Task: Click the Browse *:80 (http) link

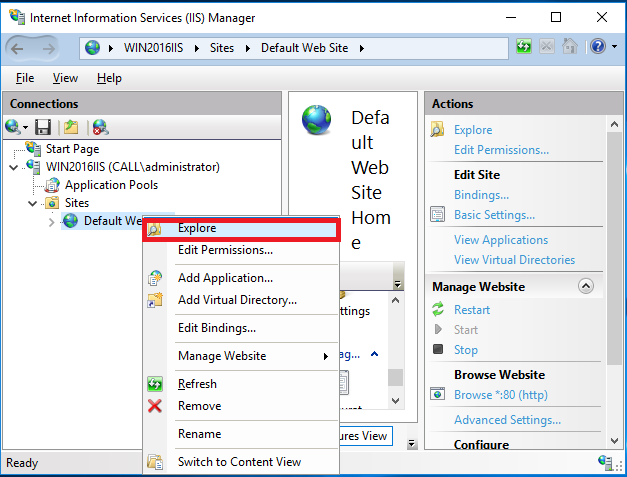Action: 501,395
